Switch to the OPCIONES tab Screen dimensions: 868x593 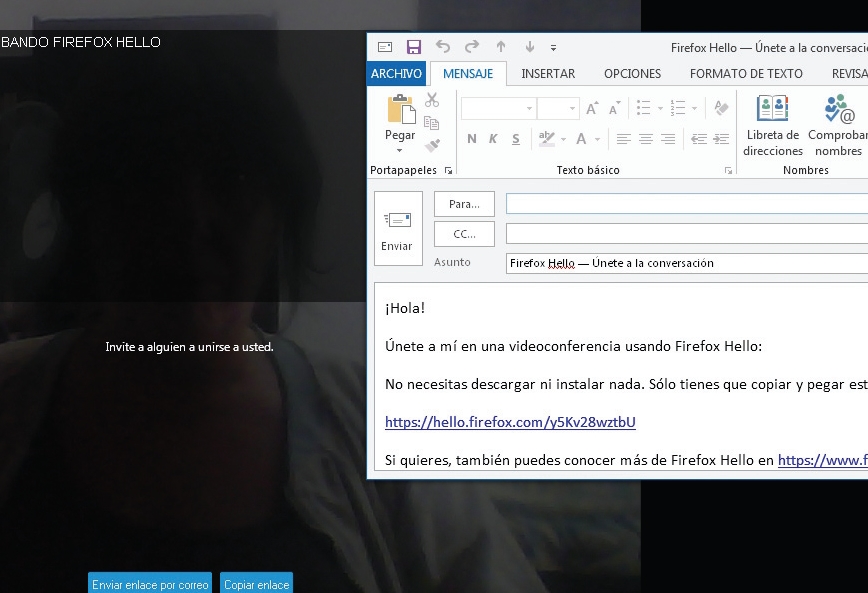coord(632,74)
